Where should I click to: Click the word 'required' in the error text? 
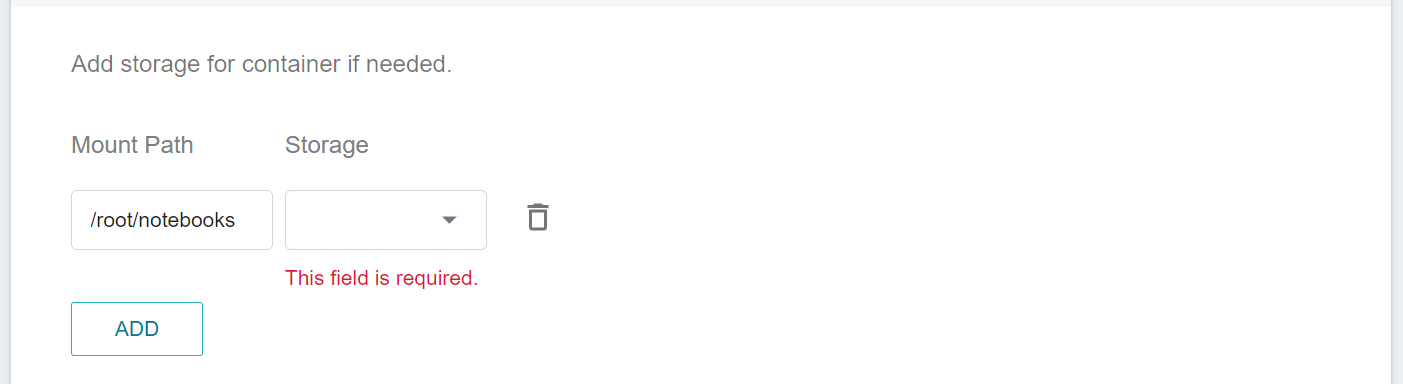click(x=437, y=278)
